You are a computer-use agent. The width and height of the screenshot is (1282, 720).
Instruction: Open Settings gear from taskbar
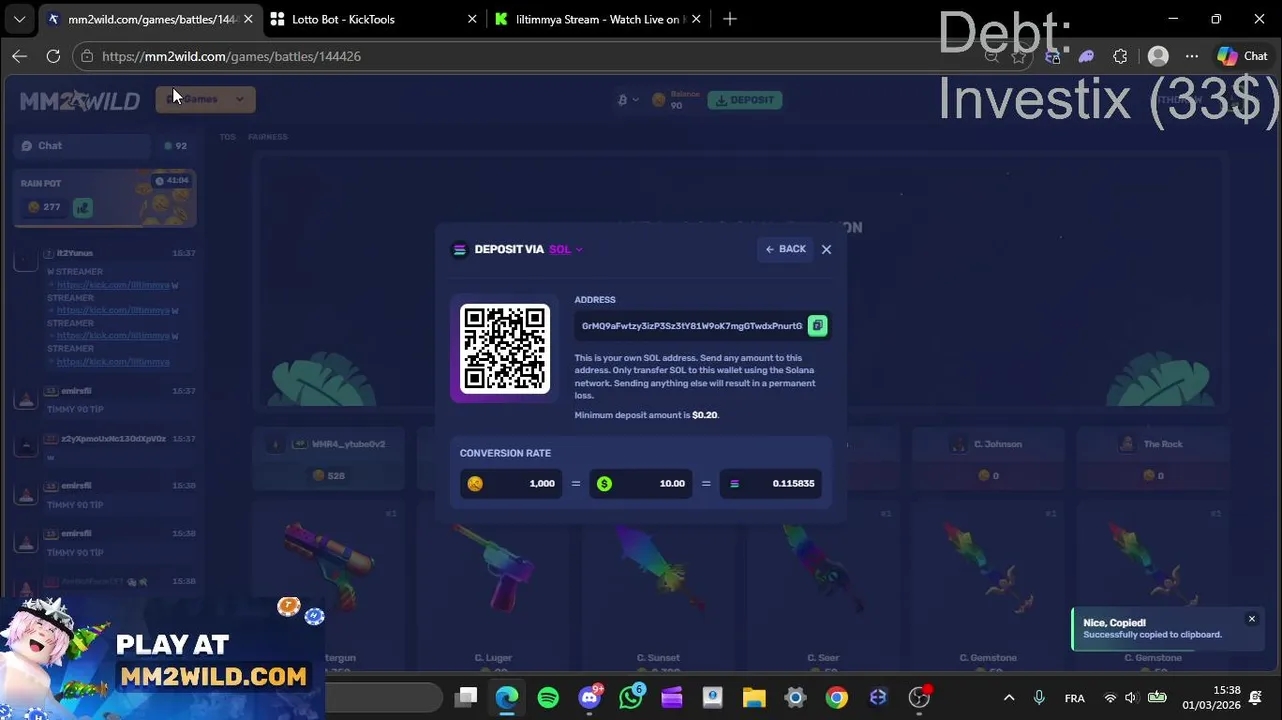point(795,698)
